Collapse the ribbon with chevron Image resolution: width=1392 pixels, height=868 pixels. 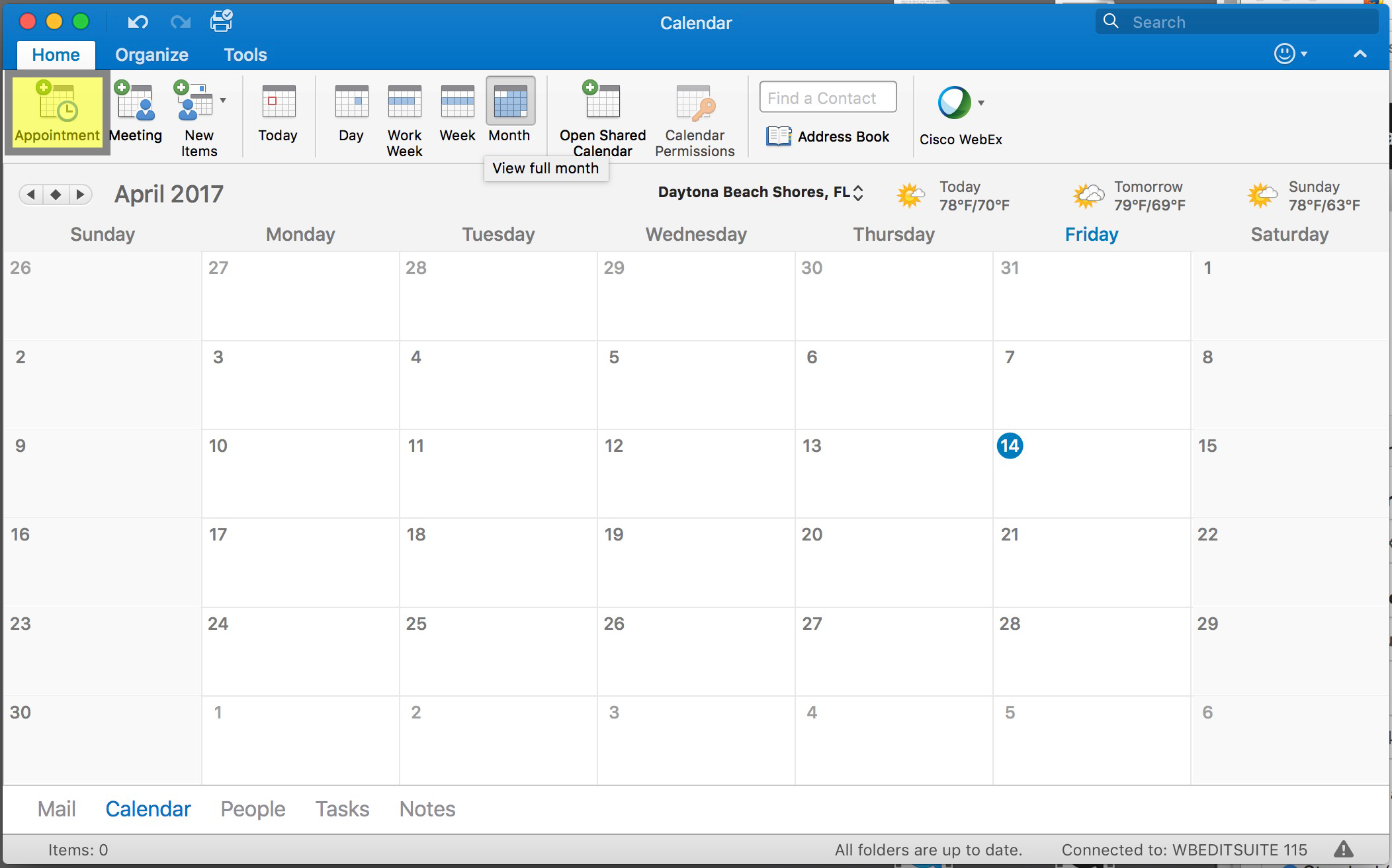click(1360, 54)
